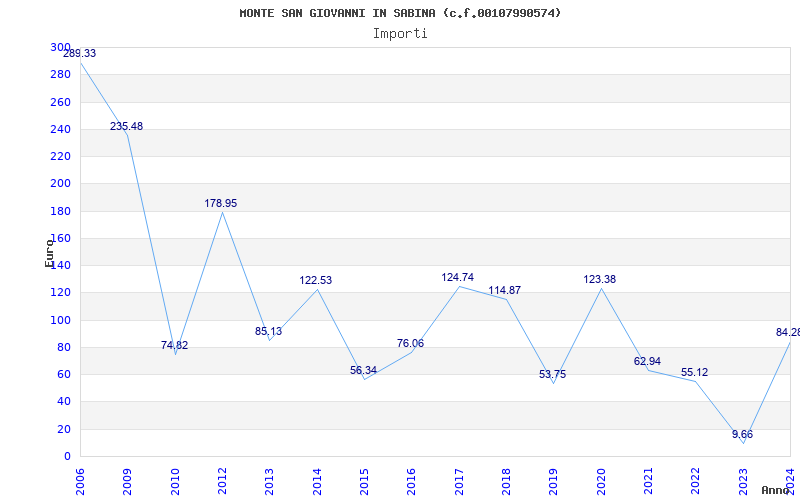
Task: Click the 84.28 final value label
Action: [x=787, y=332]
